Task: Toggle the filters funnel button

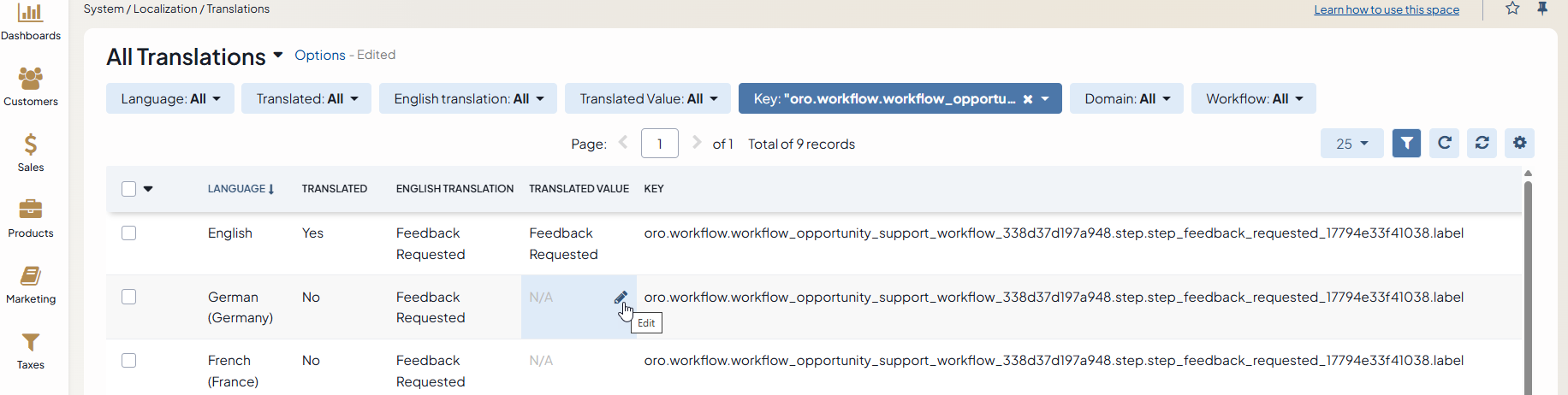Action: click(1406, 144)
